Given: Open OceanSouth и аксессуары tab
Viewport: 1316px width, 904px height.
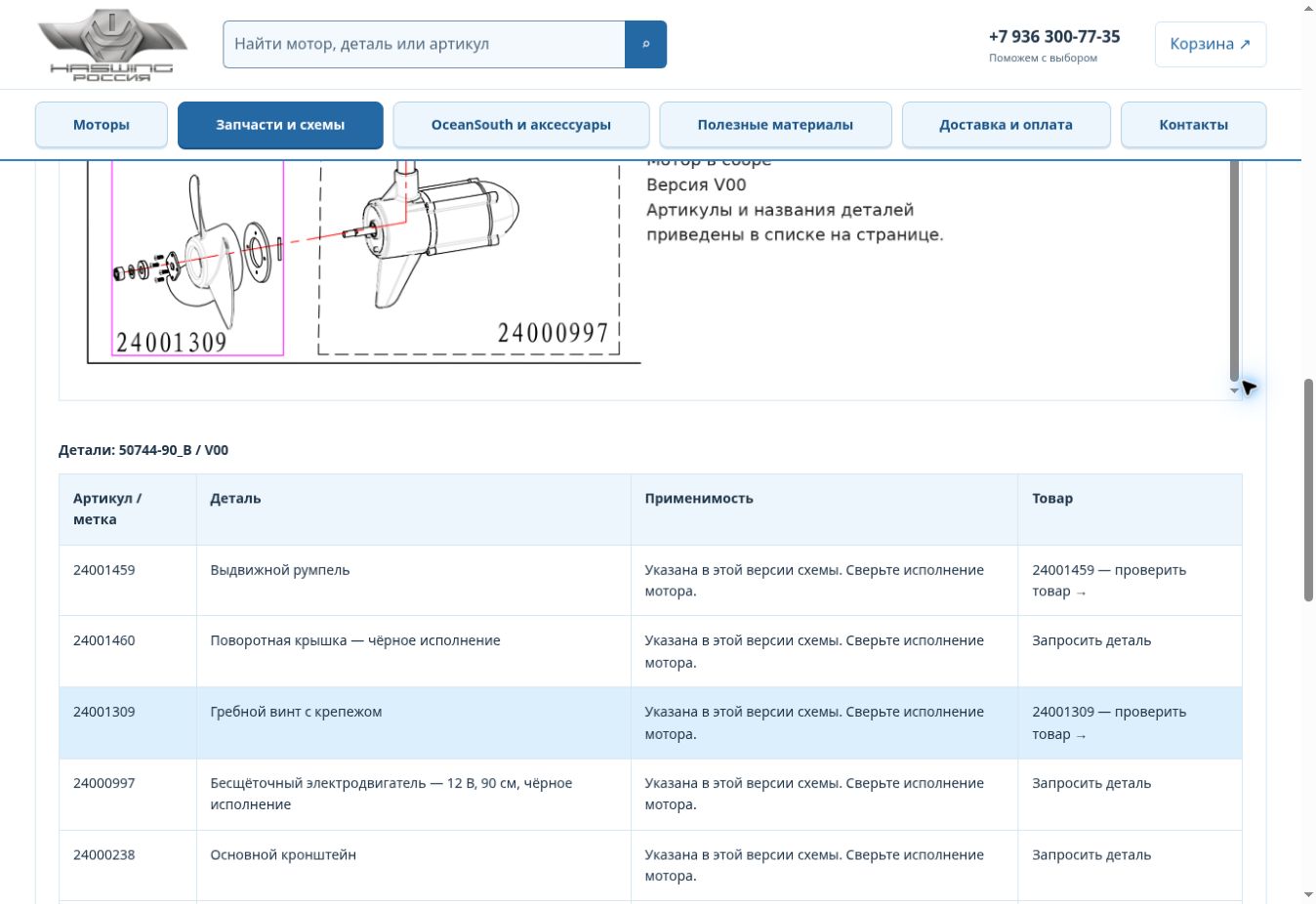Looking at the screenshot, I should 521,125.
